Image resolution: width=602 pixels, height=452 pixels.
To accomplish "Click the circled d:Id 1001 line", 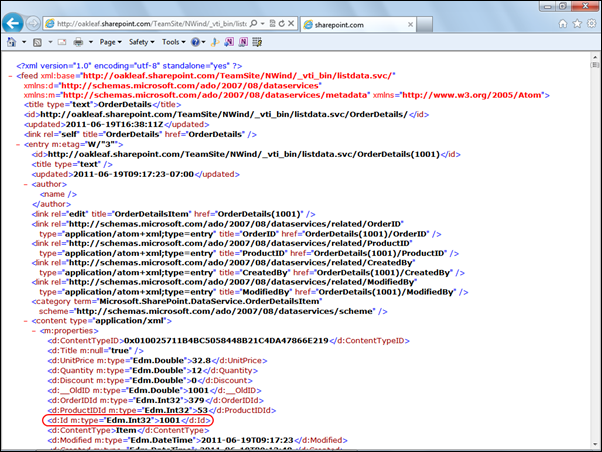I will (129, 421).
